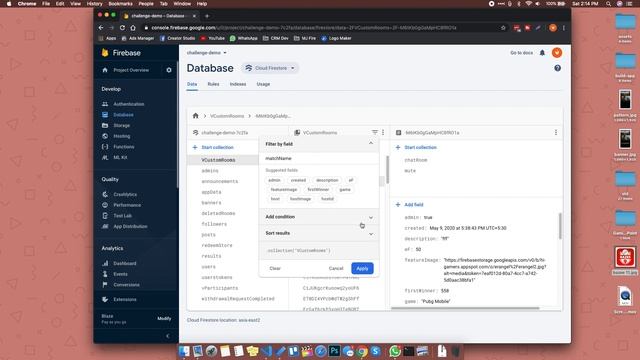Click Apply in filter dialog
This screenshot has height=360, width=640.
[362, 268]
